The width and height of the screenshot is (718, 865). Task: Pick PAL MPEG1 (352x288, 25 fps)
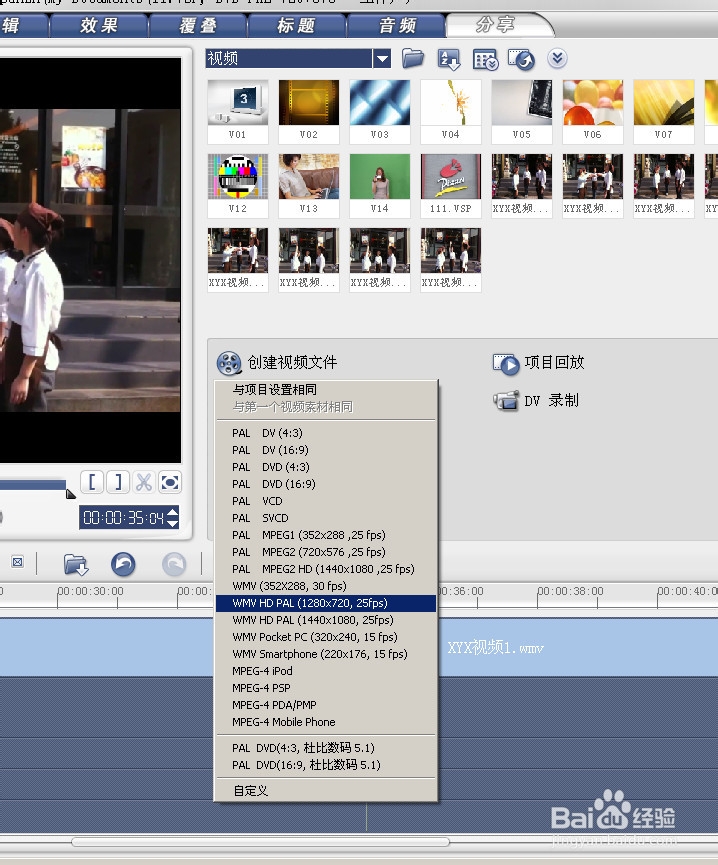tap(326, 535)
